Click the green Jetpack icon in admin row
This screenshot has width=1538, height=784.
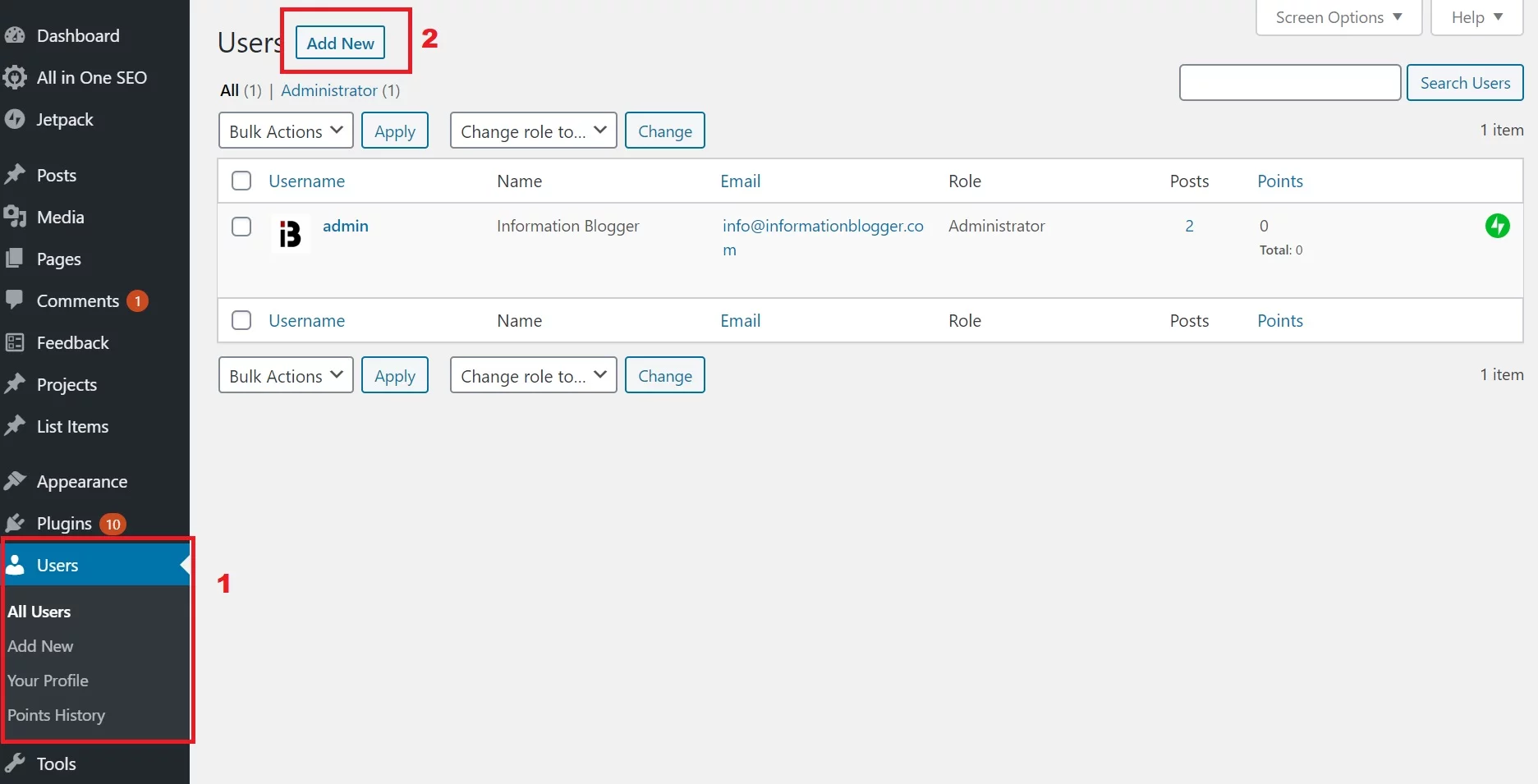click(1498, 226)
